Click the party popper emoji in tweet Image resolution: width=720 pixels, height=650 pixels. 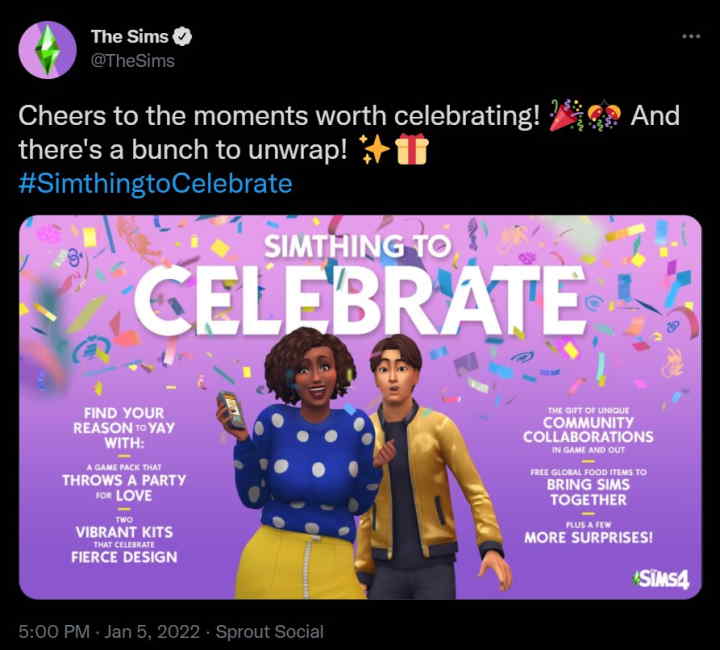(x=565, y=117)
